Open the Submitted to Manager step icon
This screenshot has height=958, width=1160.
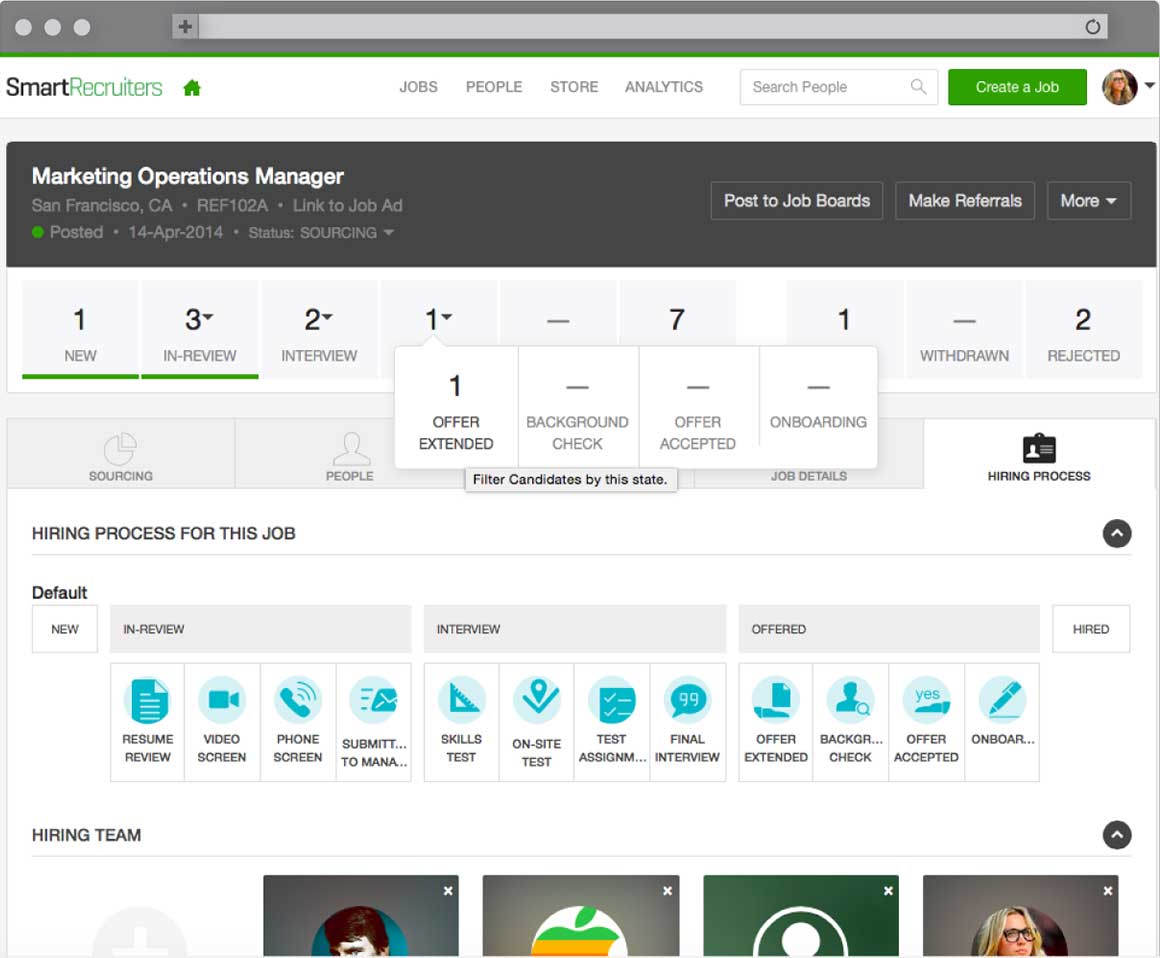(374, 700)
